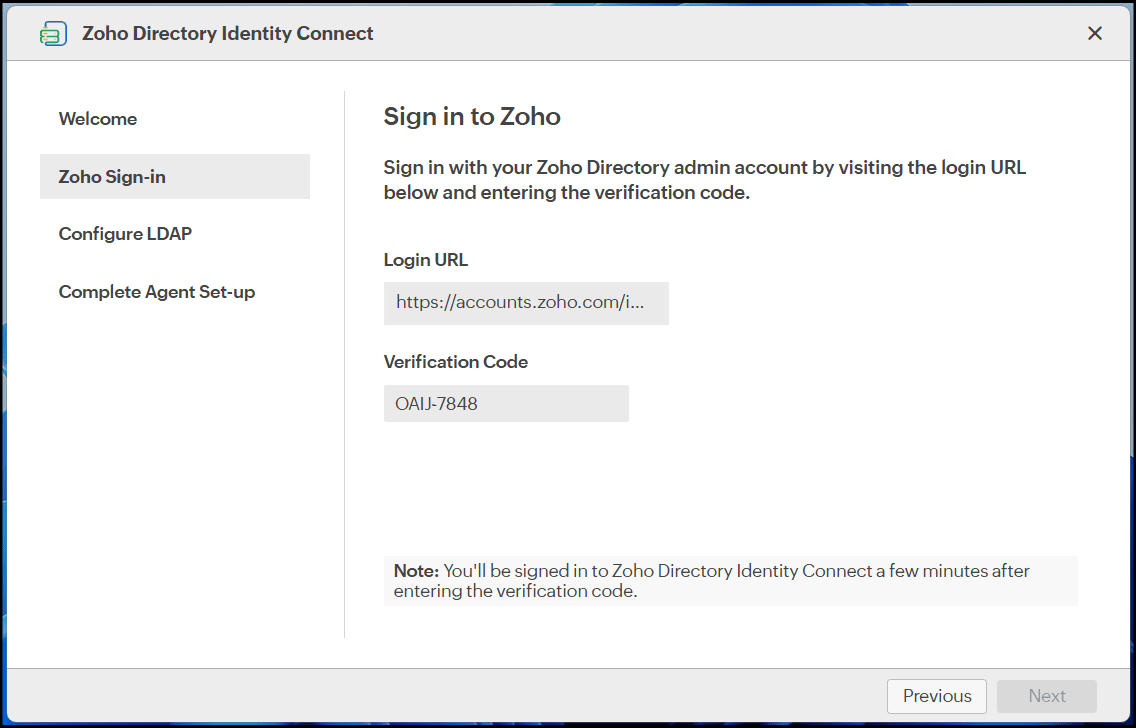Screen dimensions: 1136x728
Task: Click the Zoho Directory Identity Connect app icon
Action: 53,34
